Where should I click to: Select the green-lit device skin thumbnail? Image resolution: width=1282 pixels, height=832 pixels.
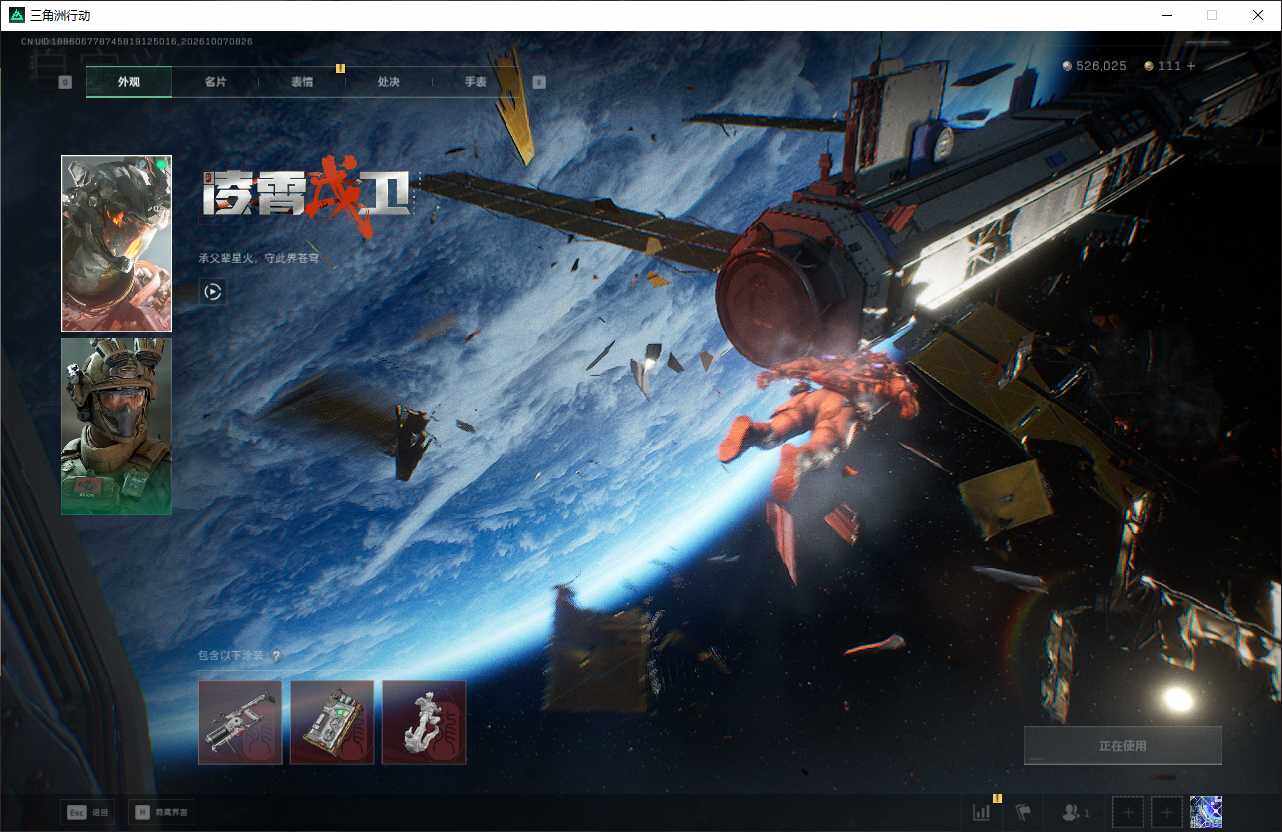click(x=332, y=722)
